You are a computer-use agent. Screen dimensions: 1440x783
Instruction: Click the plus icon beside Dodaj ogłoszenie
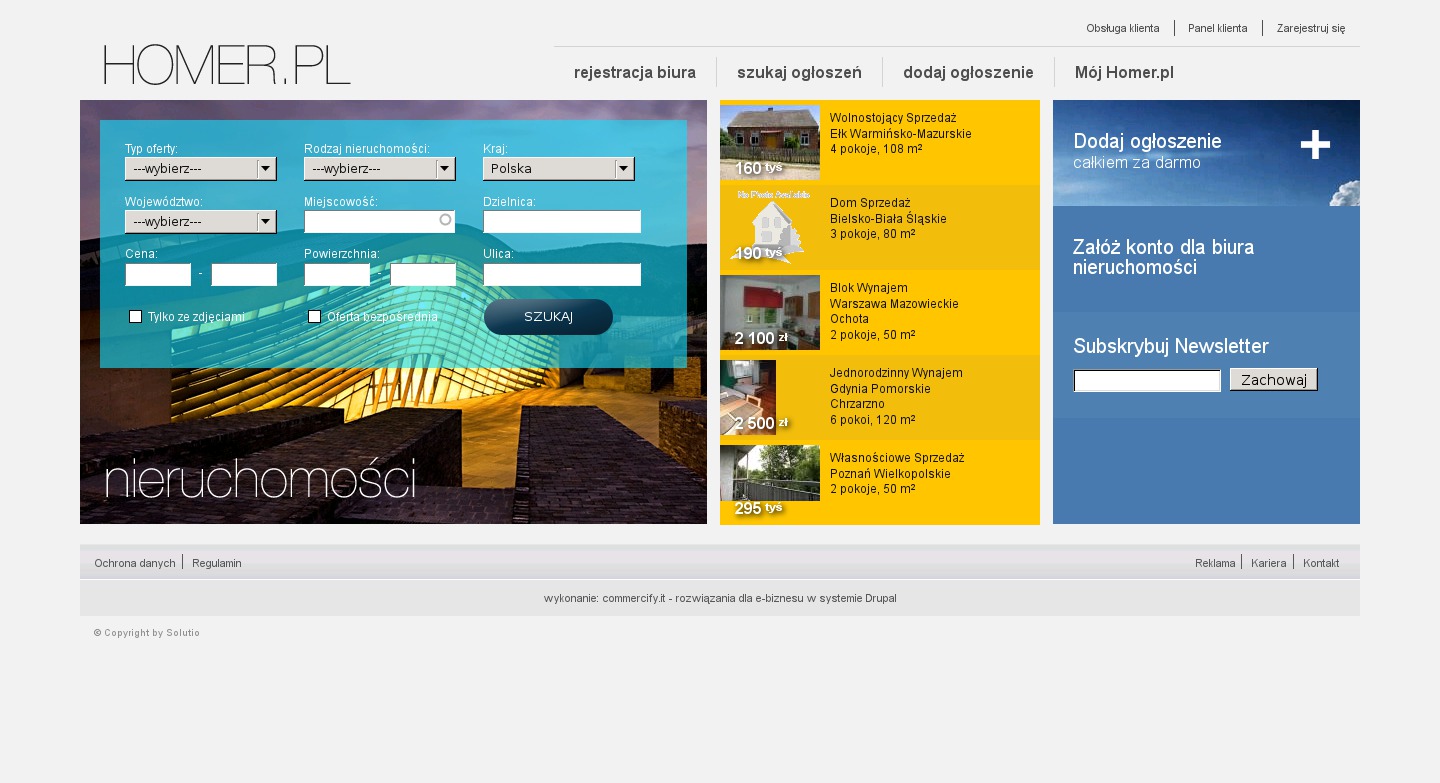click(x=1315, y=145)
